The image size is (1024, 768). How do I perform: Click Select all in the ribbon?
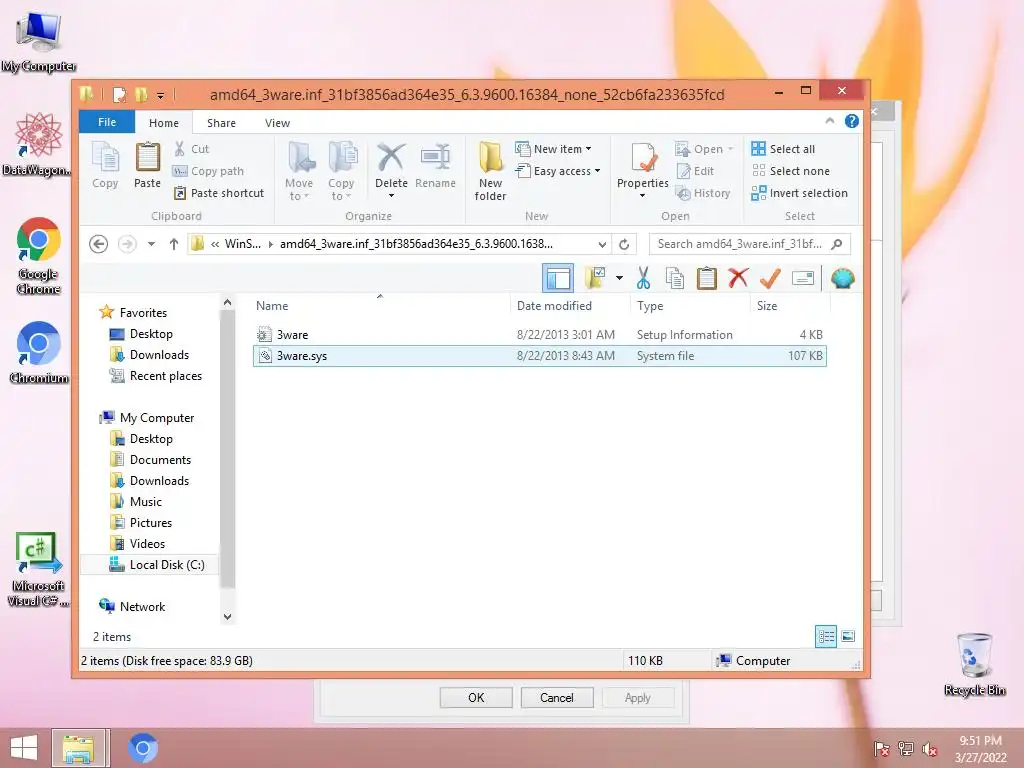pyautogui.click(x=784, y=149)
